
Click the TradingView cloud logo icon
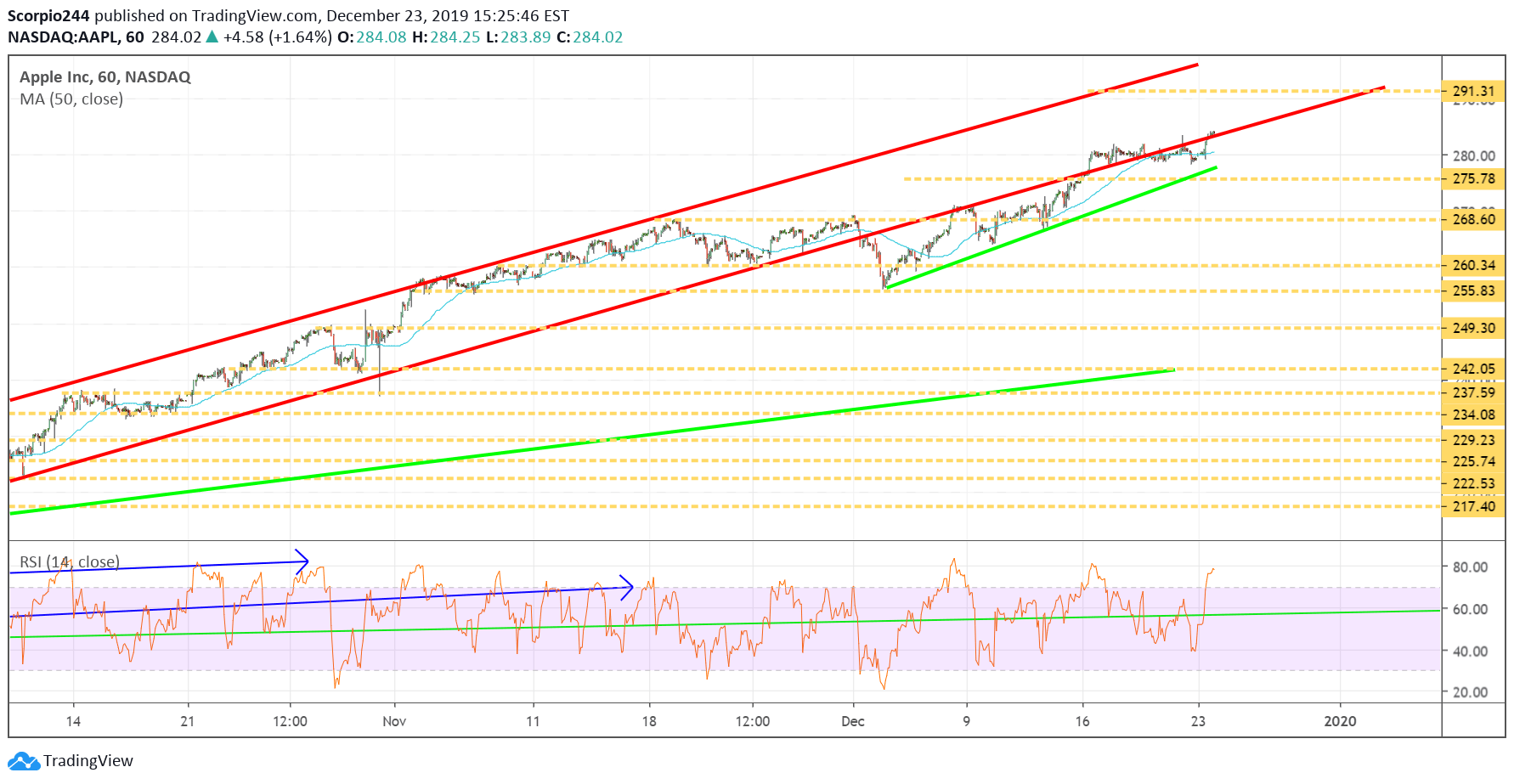click(23, 761)
